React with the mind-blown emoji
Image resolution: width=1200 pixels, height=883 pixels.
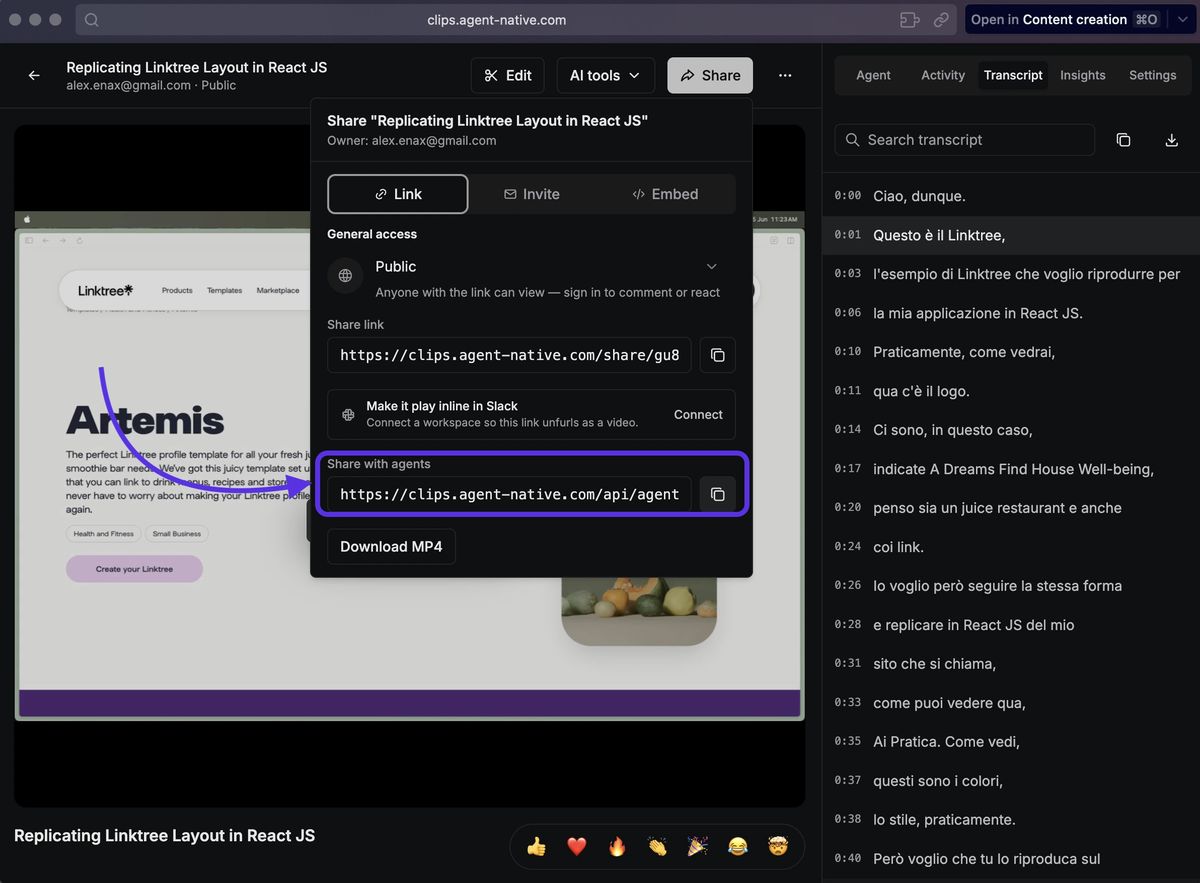point(777,847)
